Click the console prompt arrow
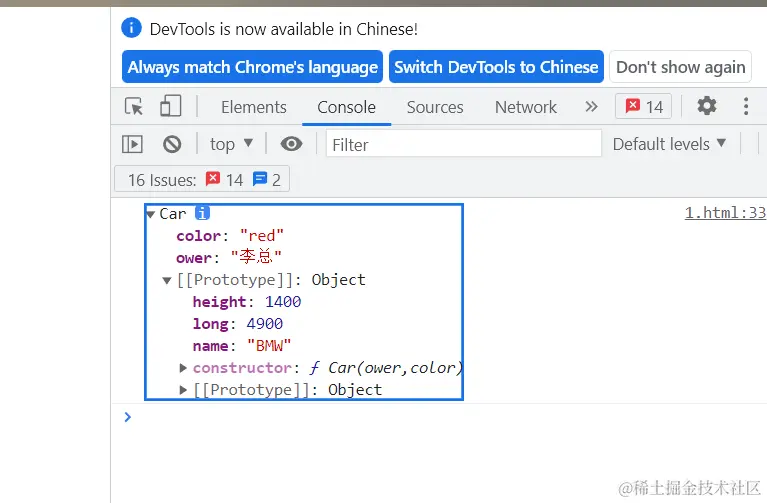 pos(128,417)
